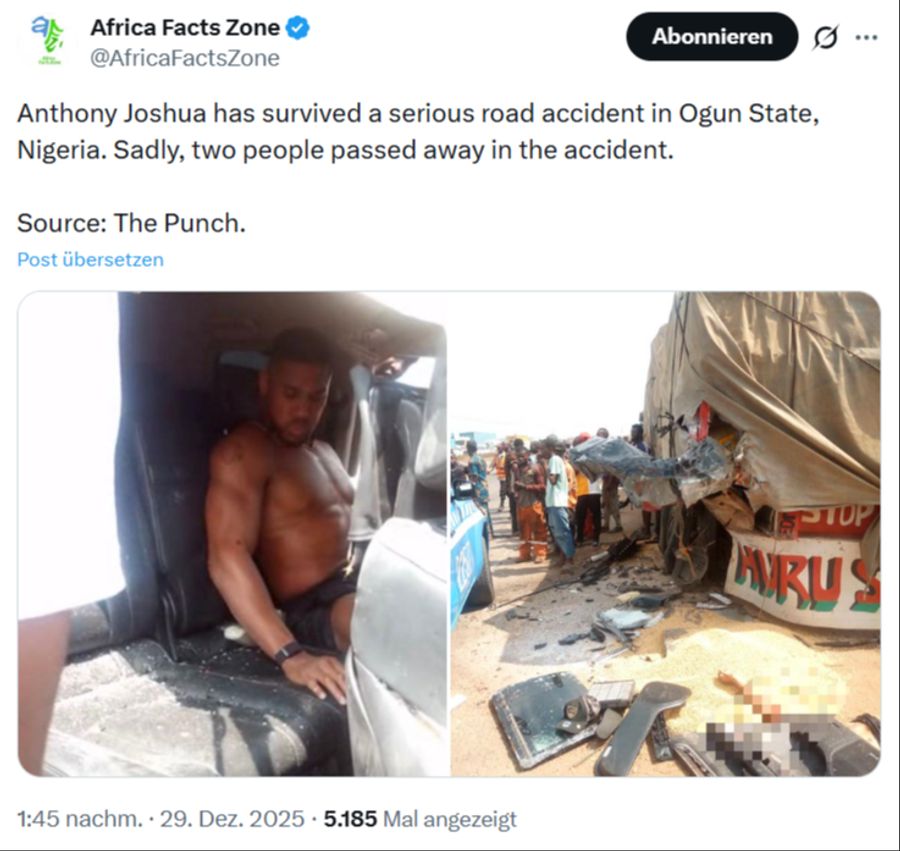Screen dimensions: 900x851
Task: Click the first tweet line mentioning Ogun State
Action: click(418, 113)
